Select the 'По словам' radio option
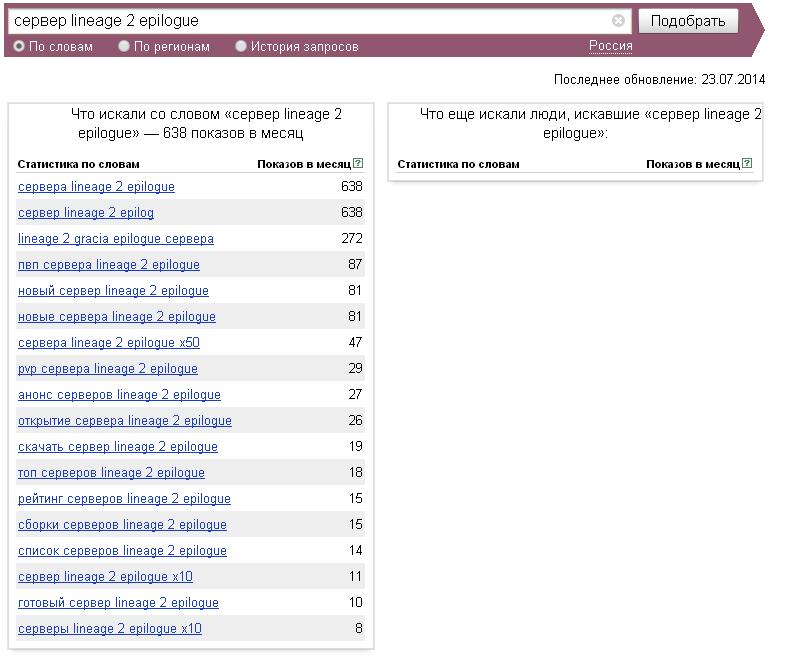 pos(19,46)
